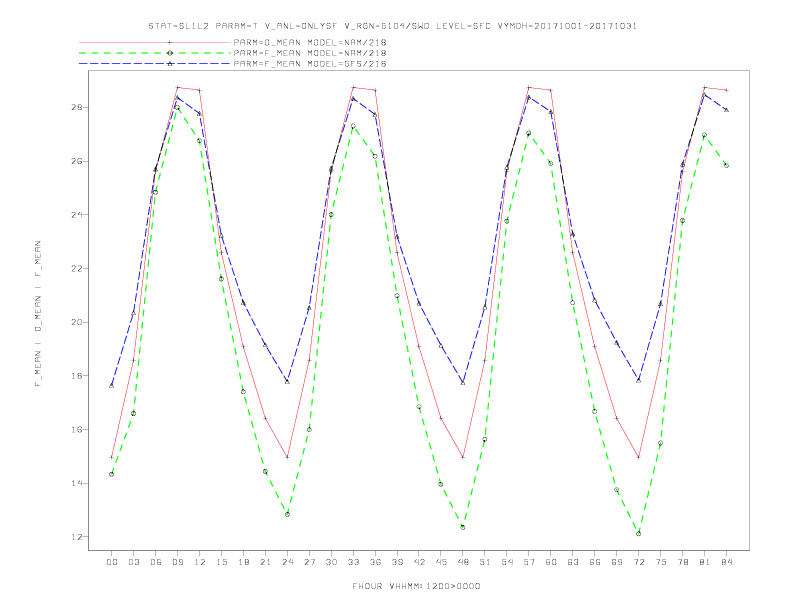Screen dimensions: 792x612
Task: Click x-axis forecast hour label 75
Action: click(661, 562)
